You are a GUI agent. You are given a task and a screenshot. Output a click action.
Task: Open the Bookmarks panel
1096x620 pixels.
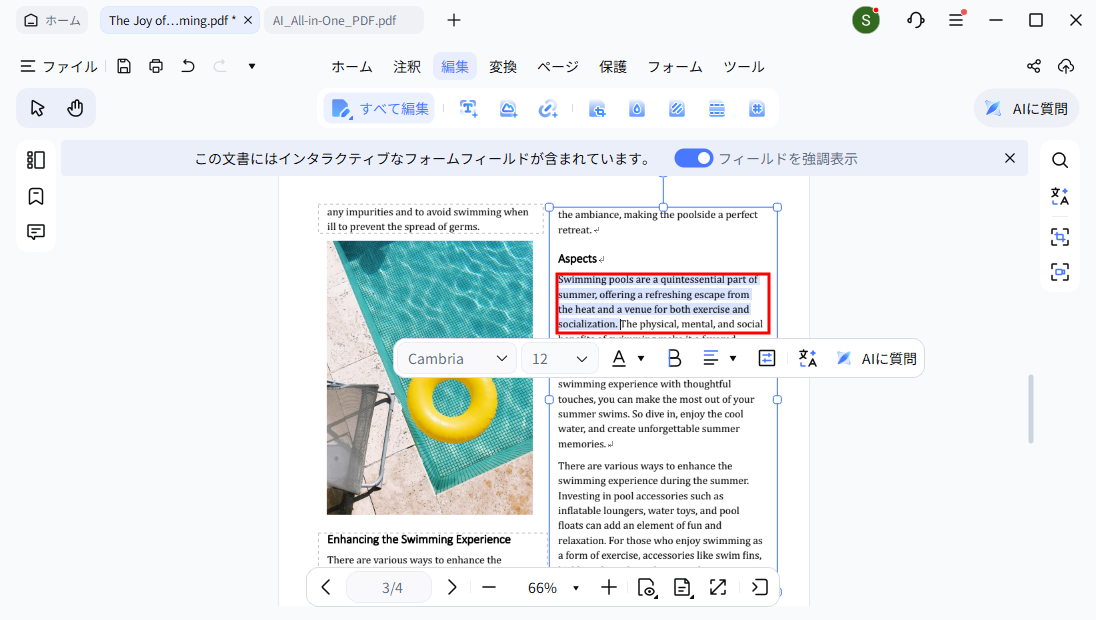[x=35, y=196]
